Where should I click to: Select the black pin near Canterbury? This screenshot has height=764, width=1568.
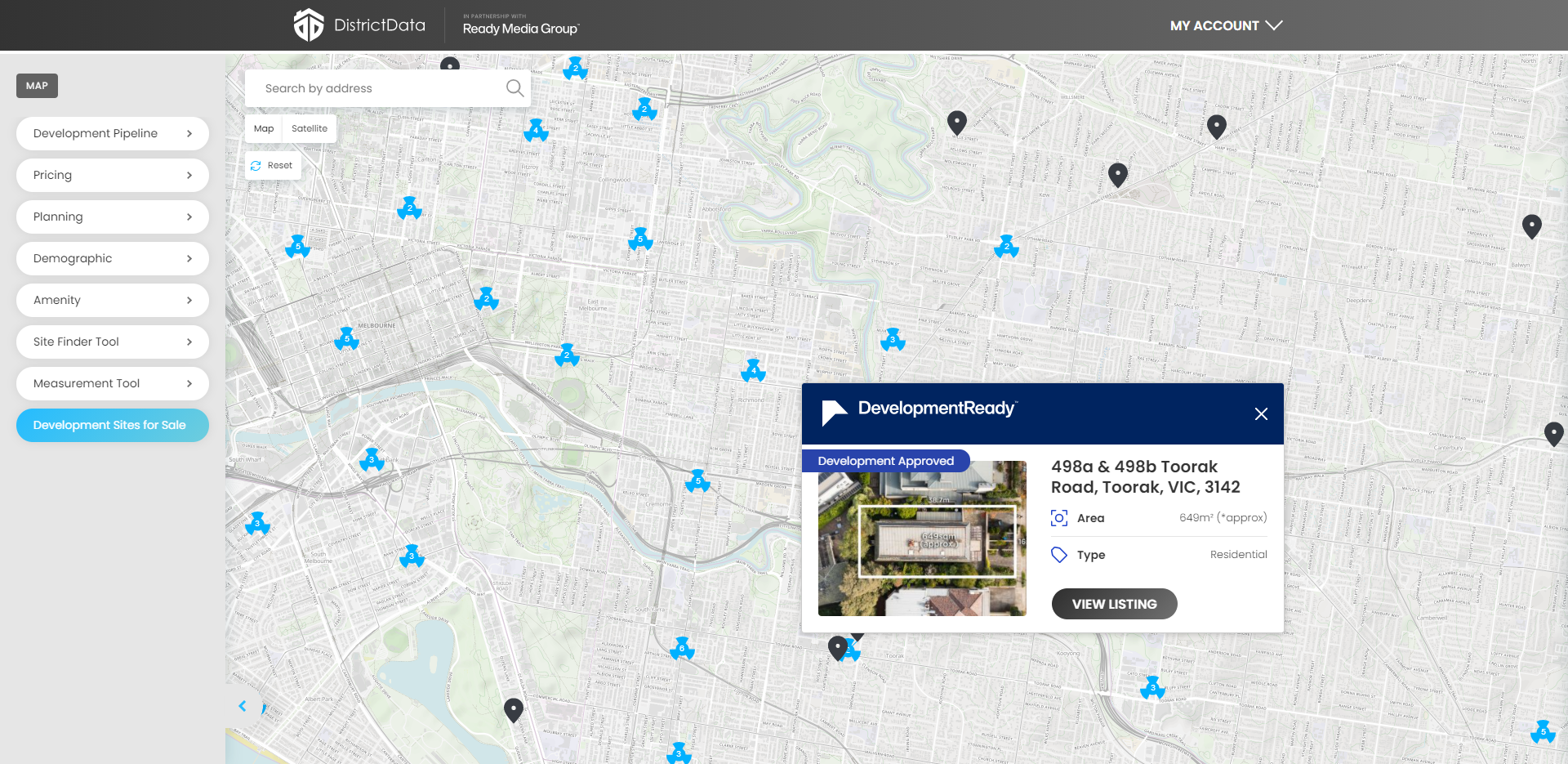1554,433
